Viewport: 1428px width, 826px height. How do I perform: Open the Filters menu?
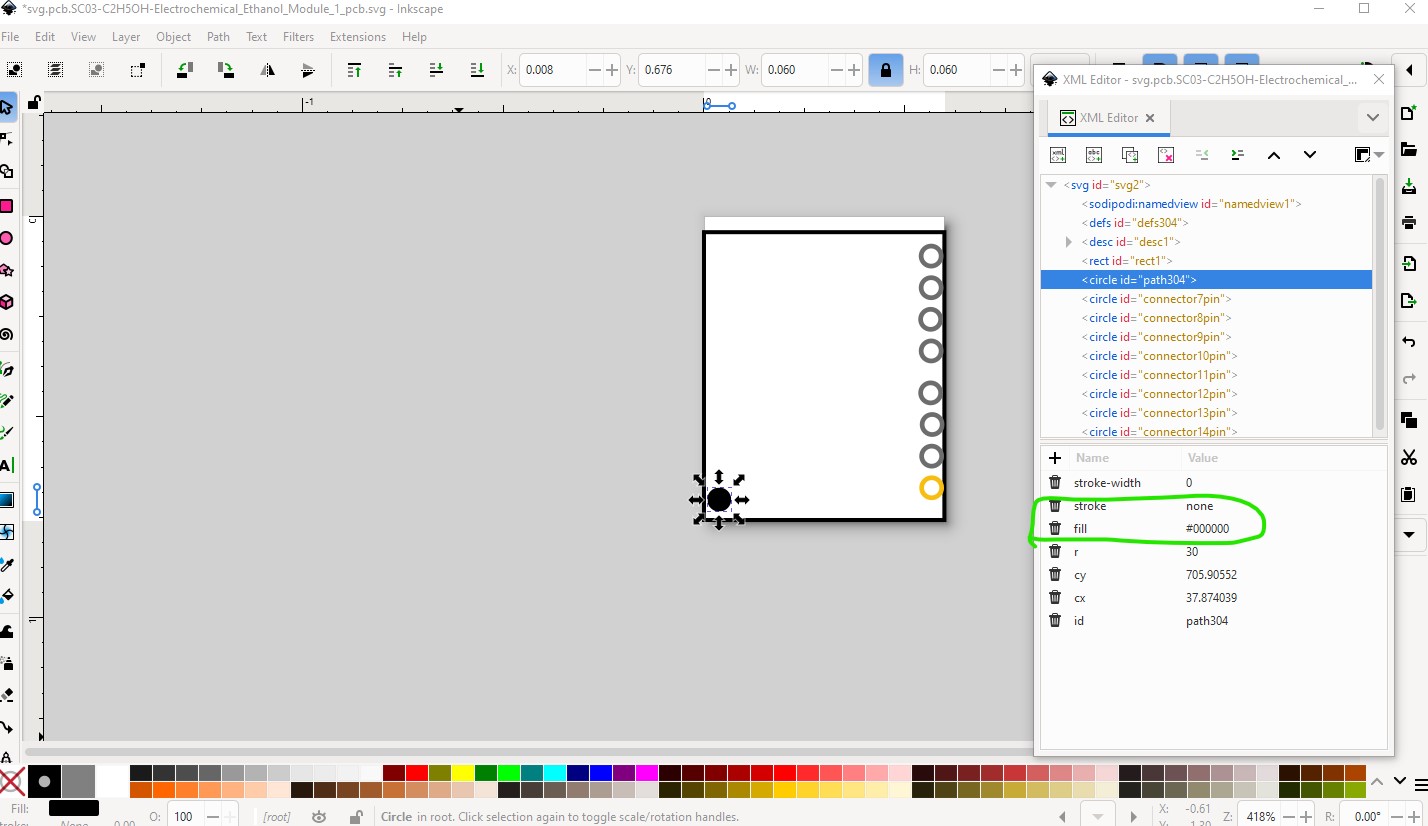coord(298,37)
